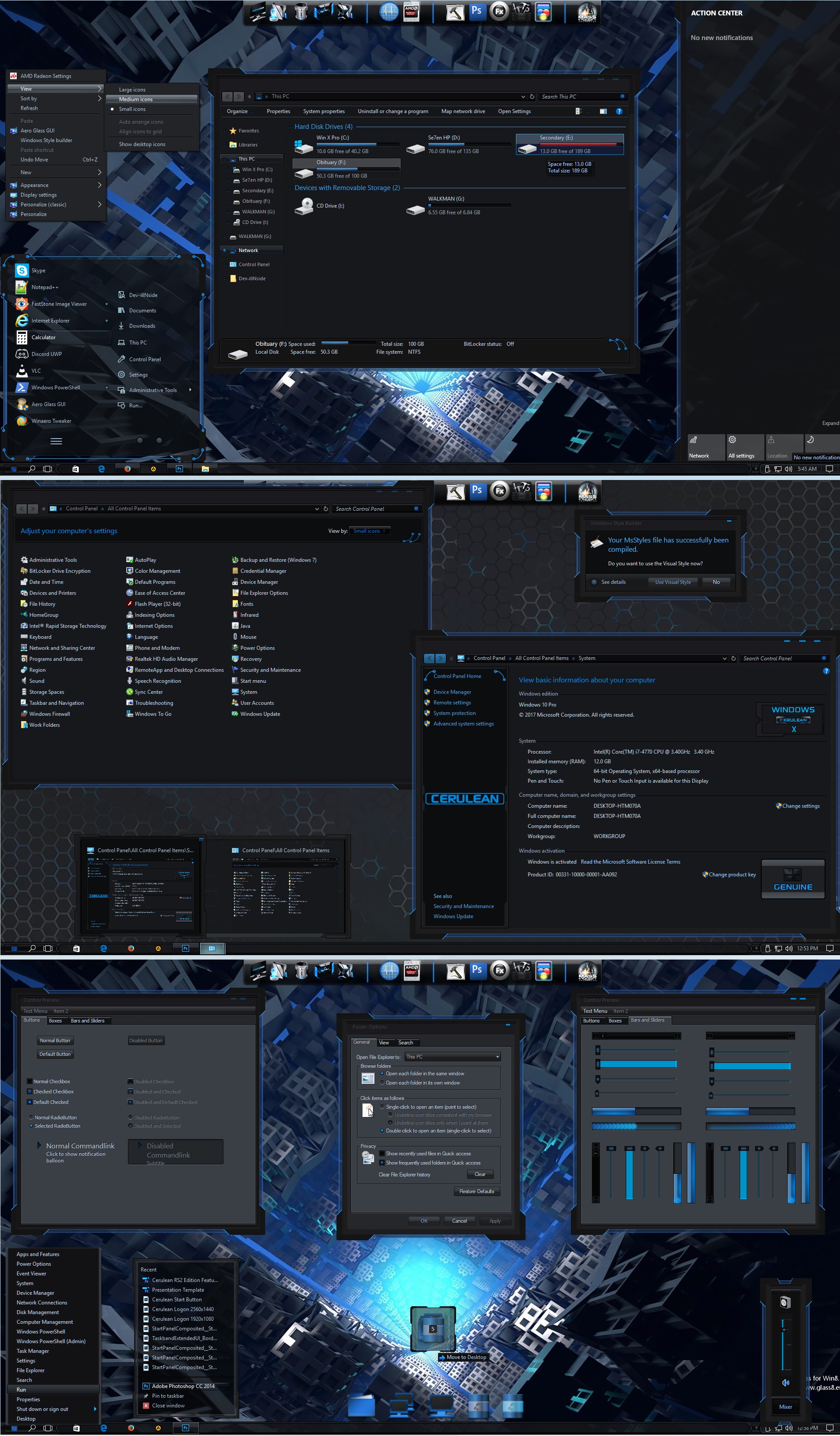The height and width of the screenshot is (1436, 840).
Task: Select Show desktop icons
Action: pos(142,144)
